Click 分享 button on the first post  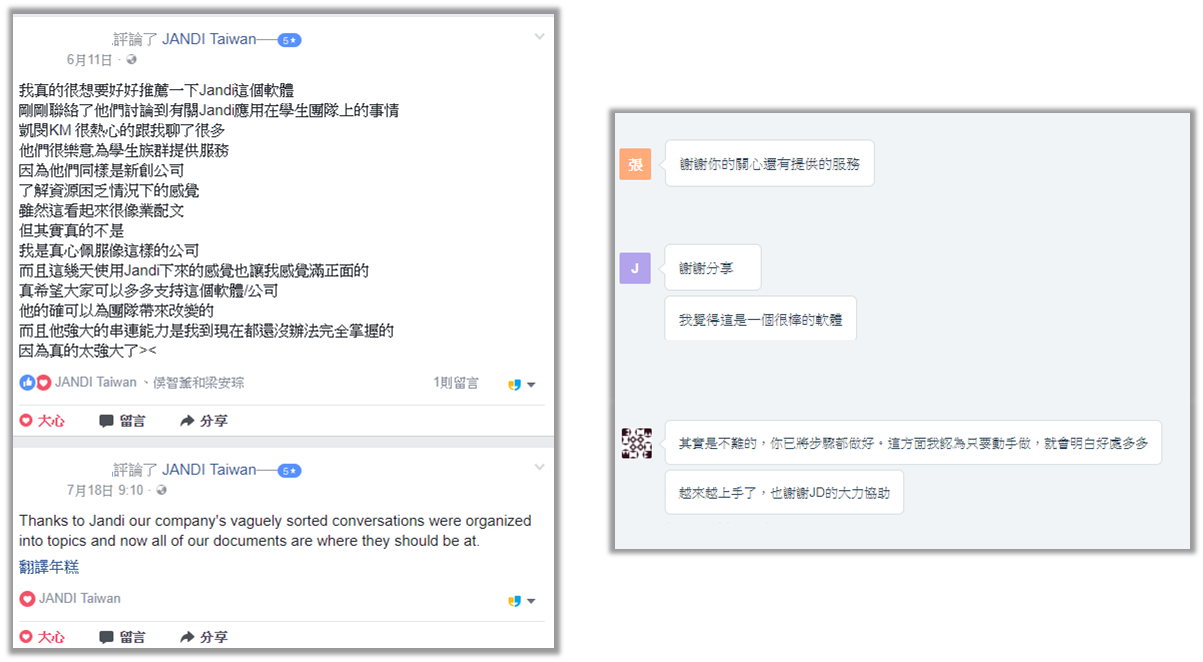point(203,421)
